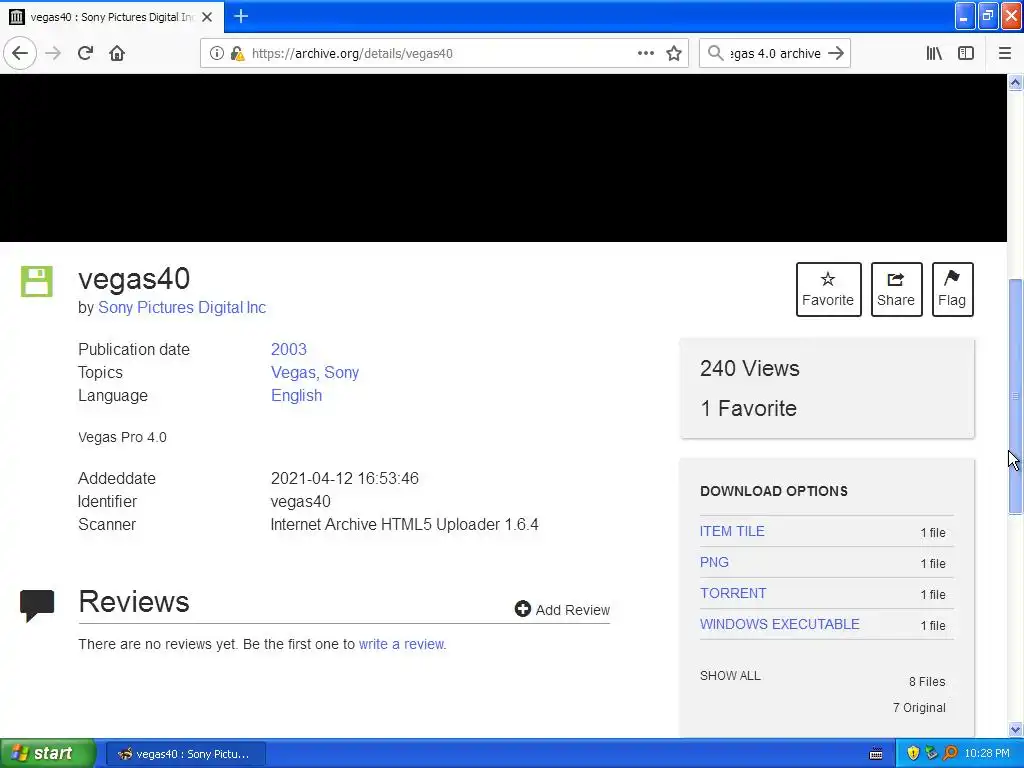Select the vegas40 Sony Pictures tab
This screenshot has width=1024, height=768.
112,17
